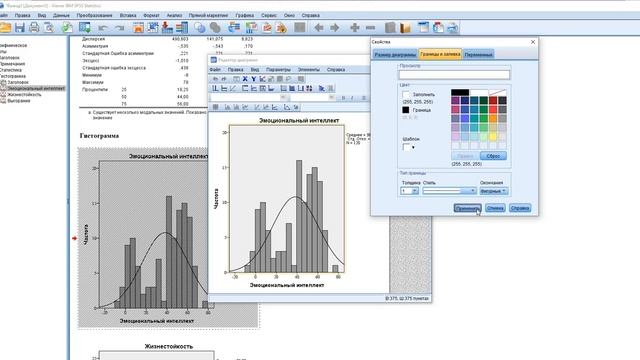Open the Вставка menu in main window

128,15
